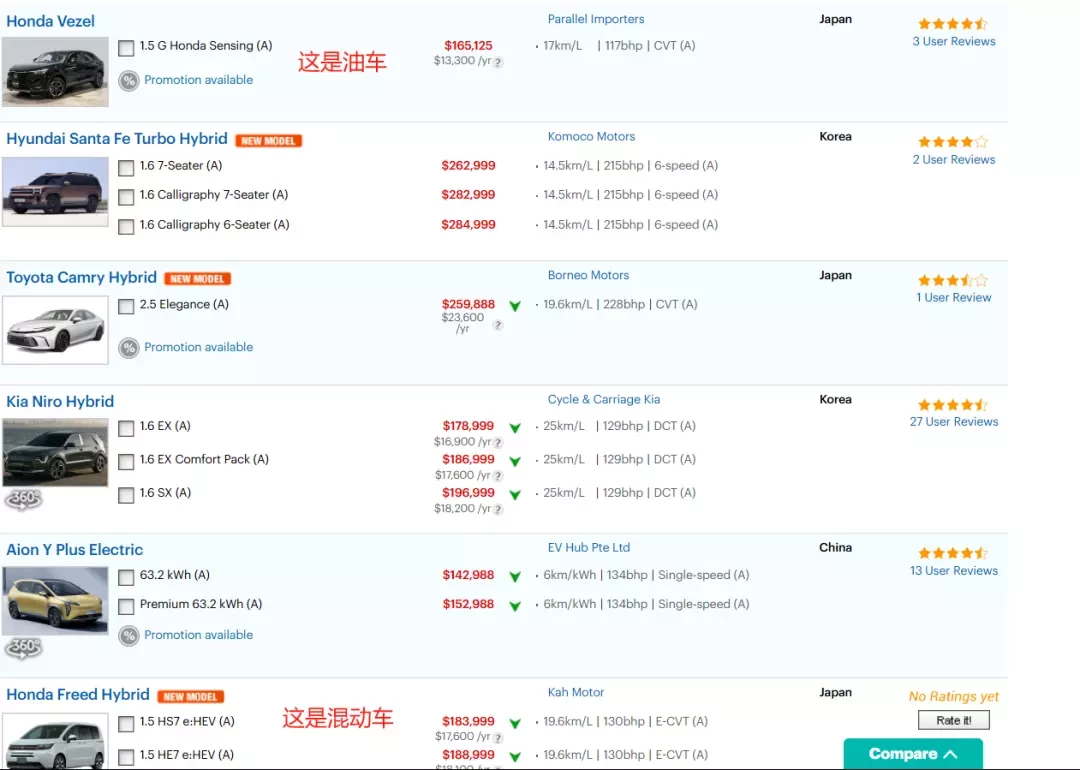1080x770 pixels.
Task: Open Toyota Camry Promotion available link
Action: 198,347
